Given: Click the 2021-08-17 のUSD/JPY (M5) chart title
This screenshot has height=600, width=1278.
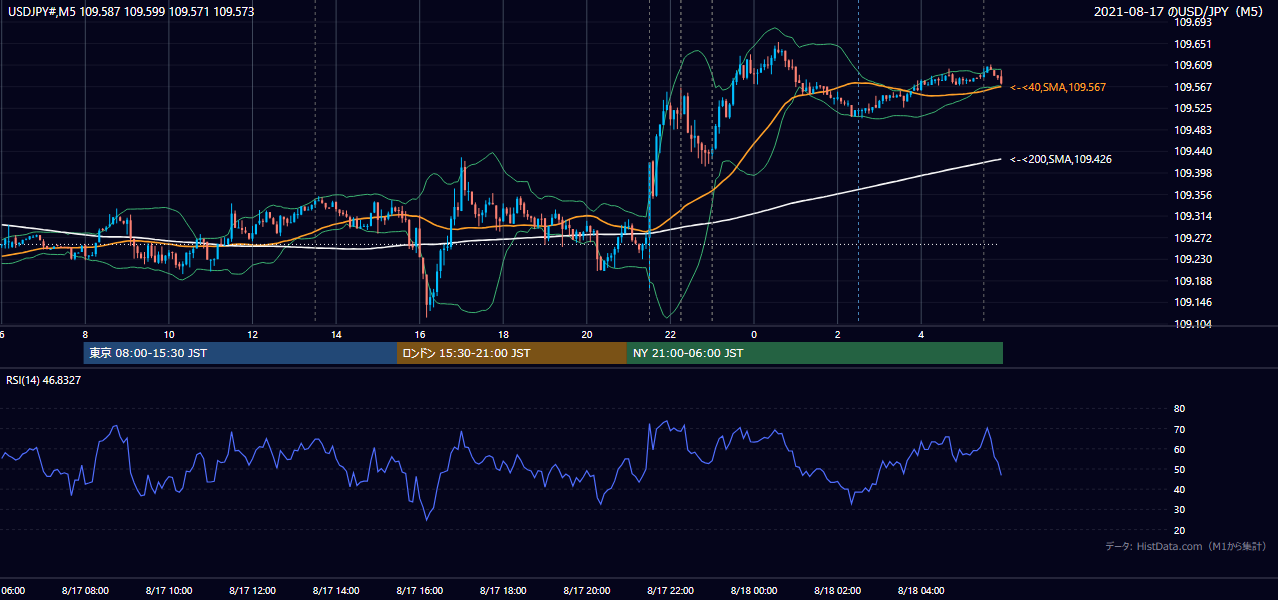Looking at the screenshot, I should tap(1180, 12).
